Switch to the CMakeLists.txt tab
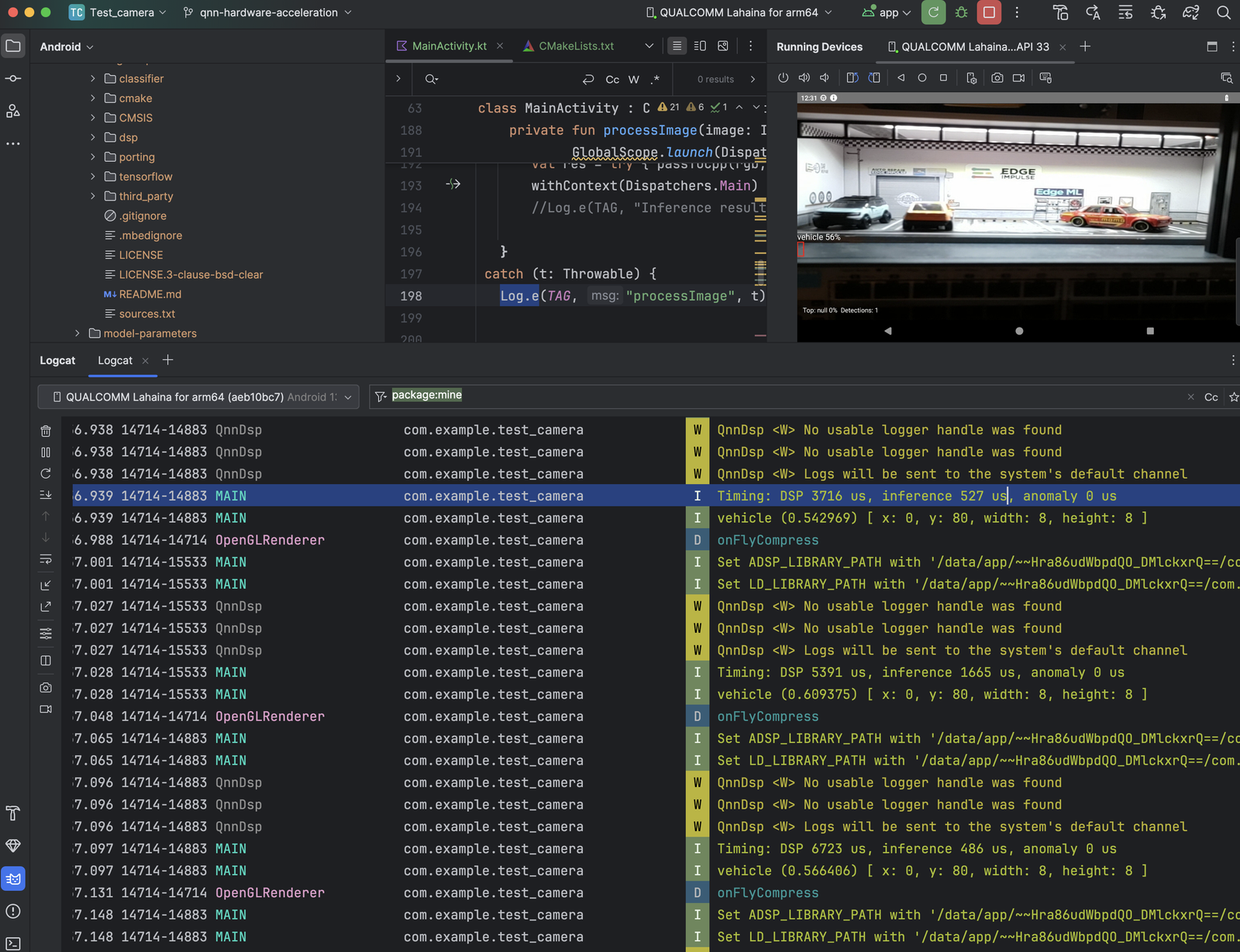Viewport: 1240px width, 952px height. [576, 46]
